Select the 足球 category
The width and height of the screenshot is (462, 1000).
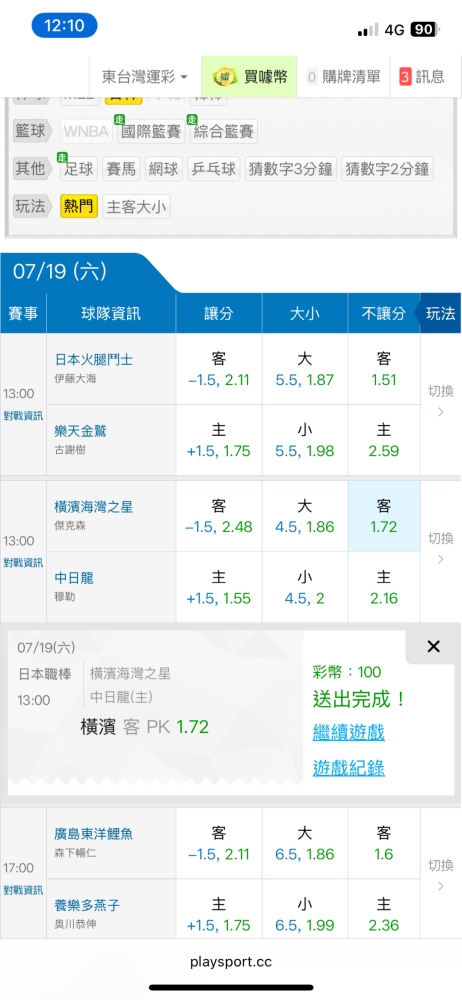78,169
